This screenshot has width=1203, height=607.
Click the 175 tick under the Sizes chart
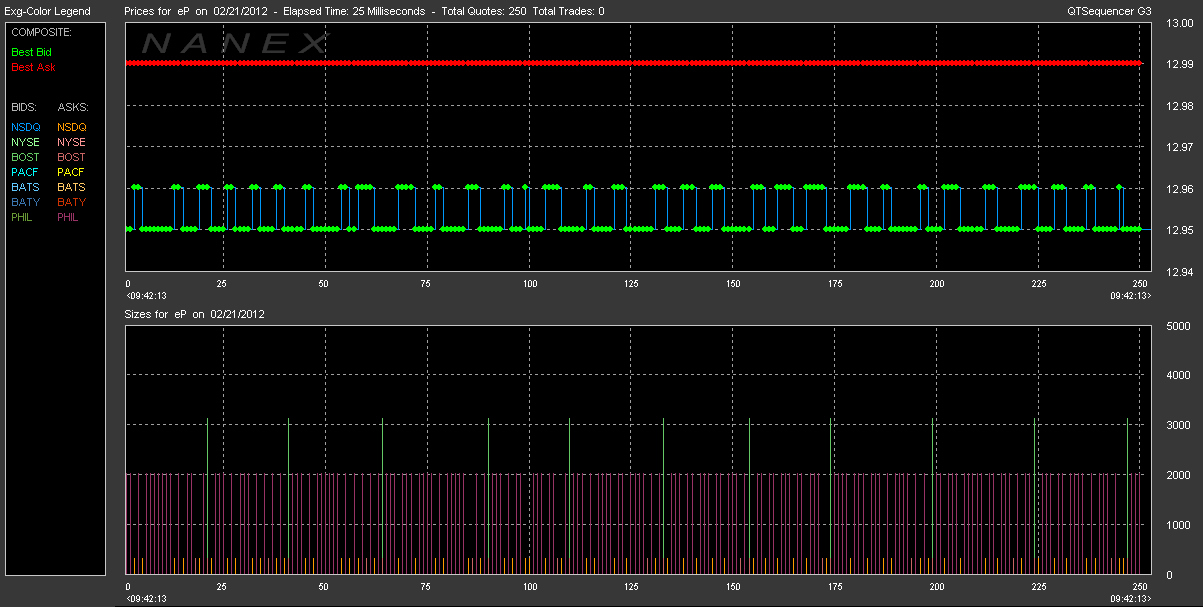pyautogui.click(x=835, y=586)
